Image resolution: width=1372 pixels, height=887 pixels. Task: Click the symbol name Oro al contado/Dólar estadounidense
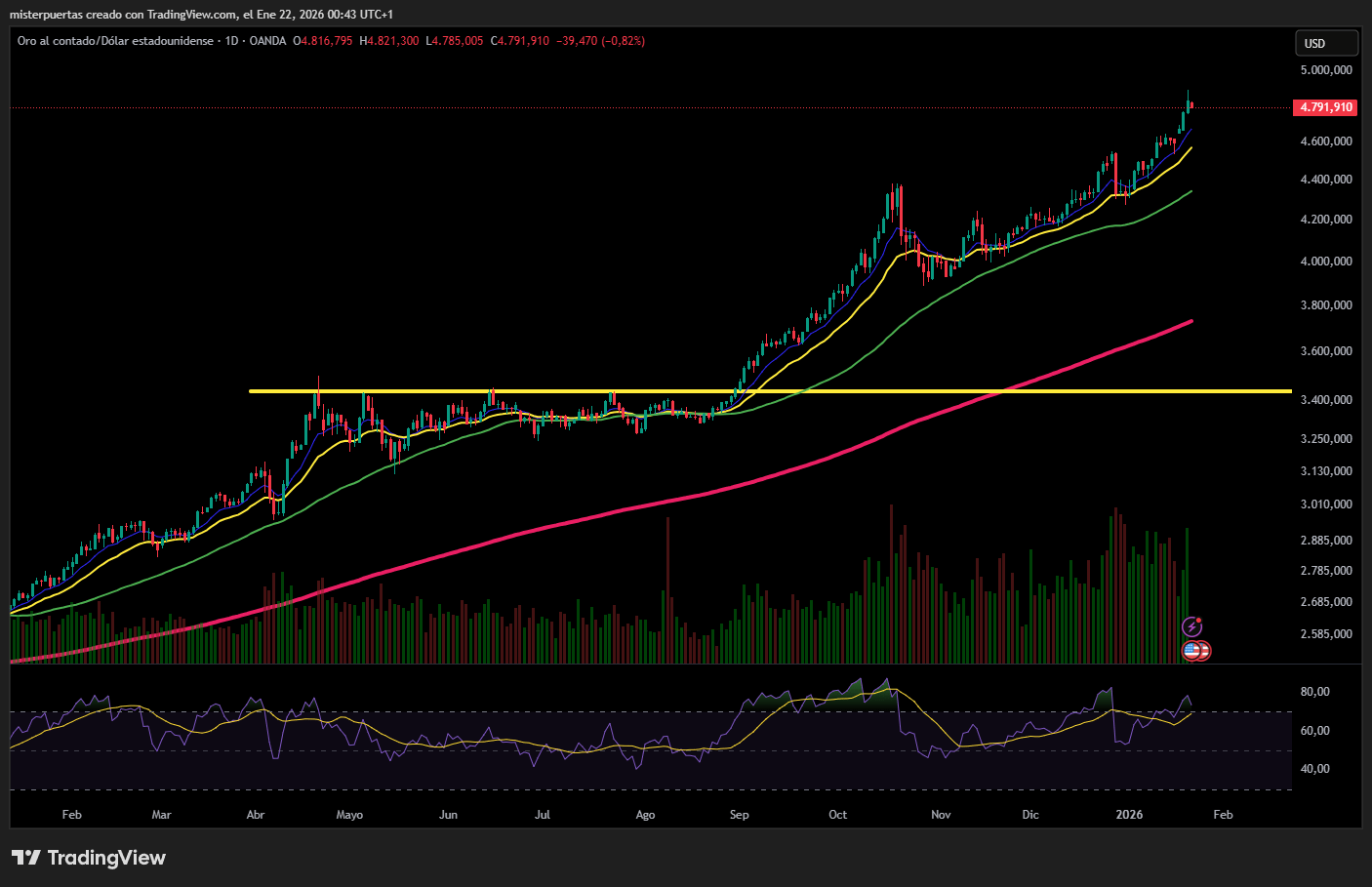(x=115, y=41)
